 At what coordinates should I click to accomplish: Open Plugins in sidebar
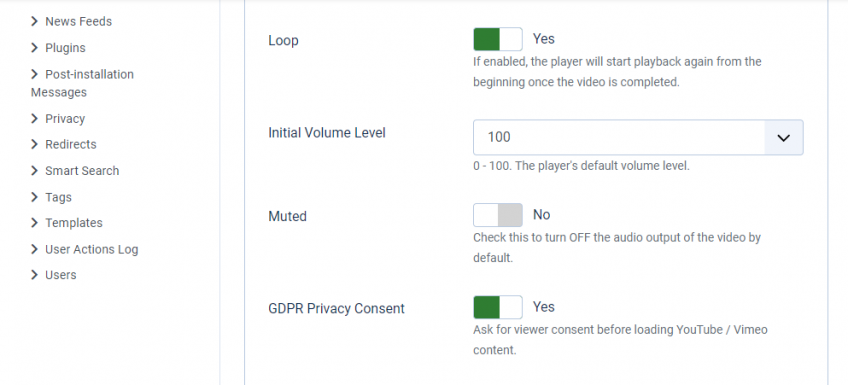(65, 48)
